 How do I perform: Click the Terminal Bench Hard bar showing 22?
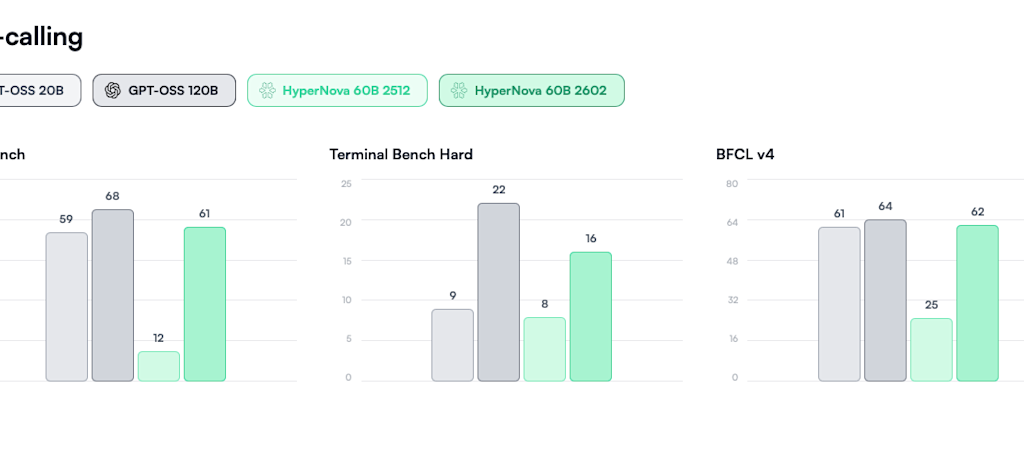498,292
